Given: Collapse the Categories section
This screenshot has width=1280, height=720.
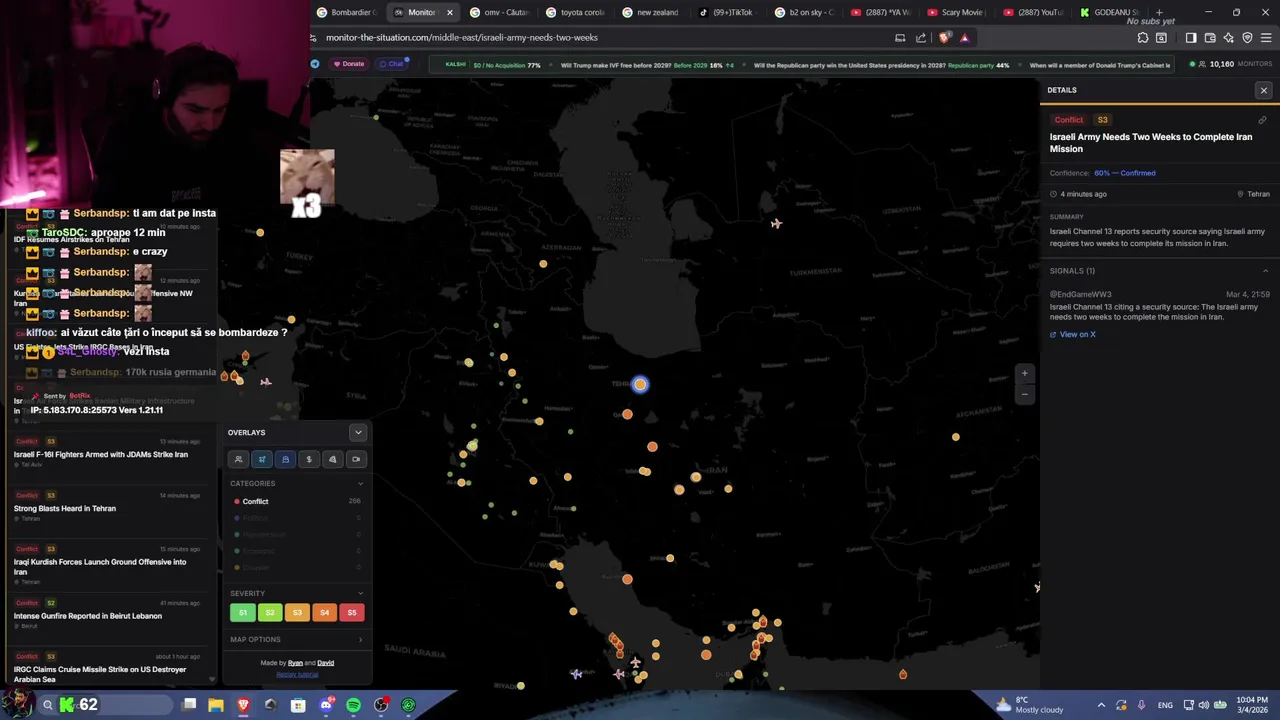Looking at the screenshot, I should (x=360, y=483).
